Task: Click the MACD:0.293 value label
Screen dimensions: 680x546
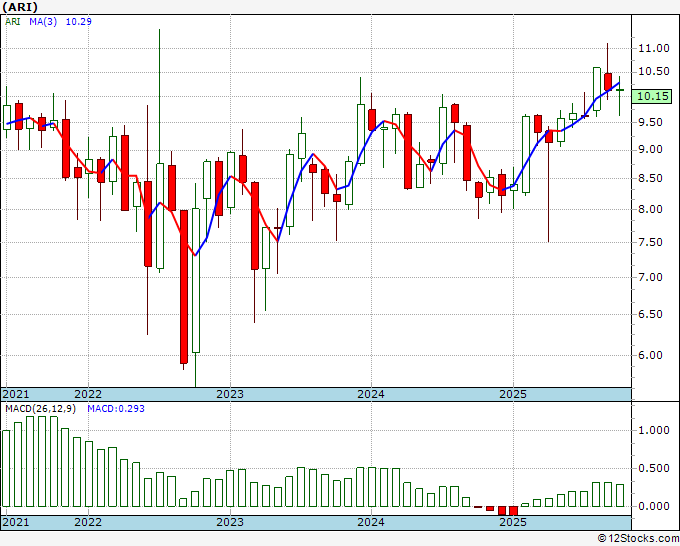Action: tap(116, 409)
